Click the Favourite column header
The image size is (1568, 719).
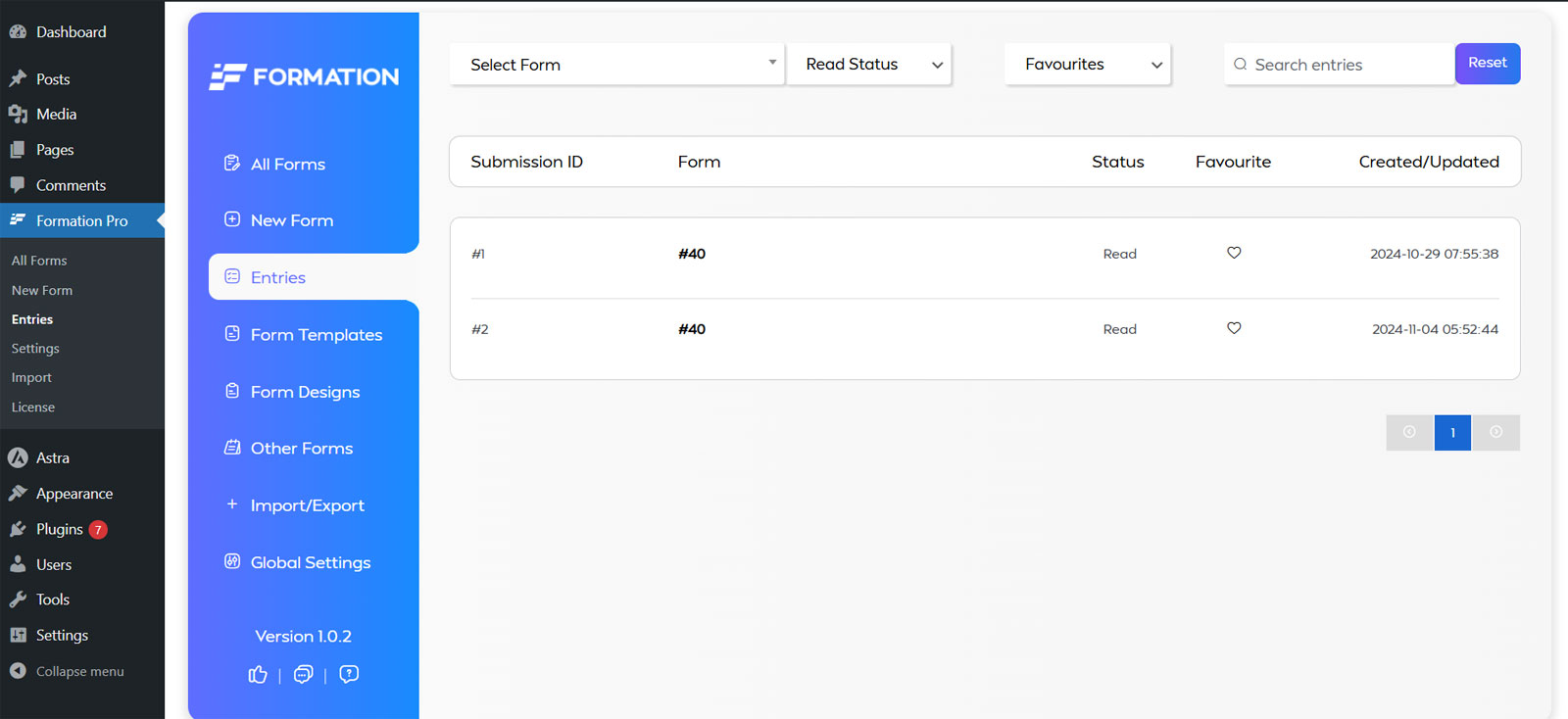pyautogui.click(x=1233, y=162)
